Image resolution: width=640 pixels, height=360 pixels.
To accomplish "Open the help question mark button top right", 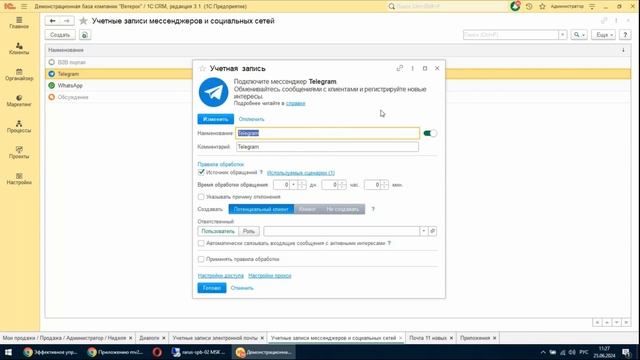I will pyautogui.click(x=625, y=35).
